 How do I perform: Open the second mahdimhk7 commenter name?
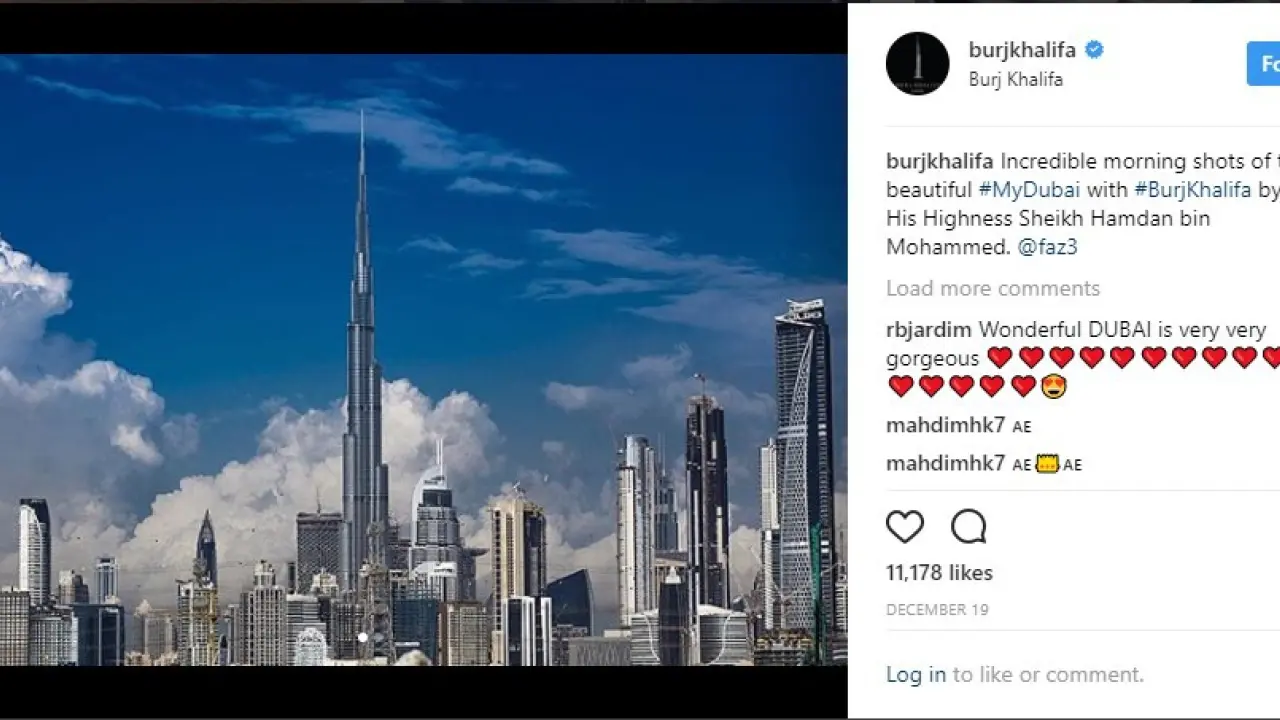(946, 463)
